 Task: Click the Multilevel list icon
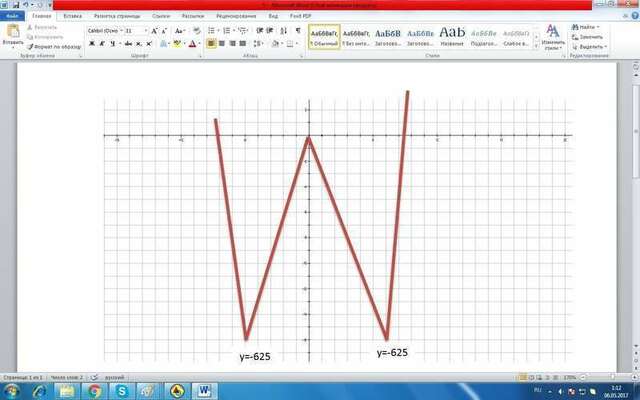[x=242, y=31]
